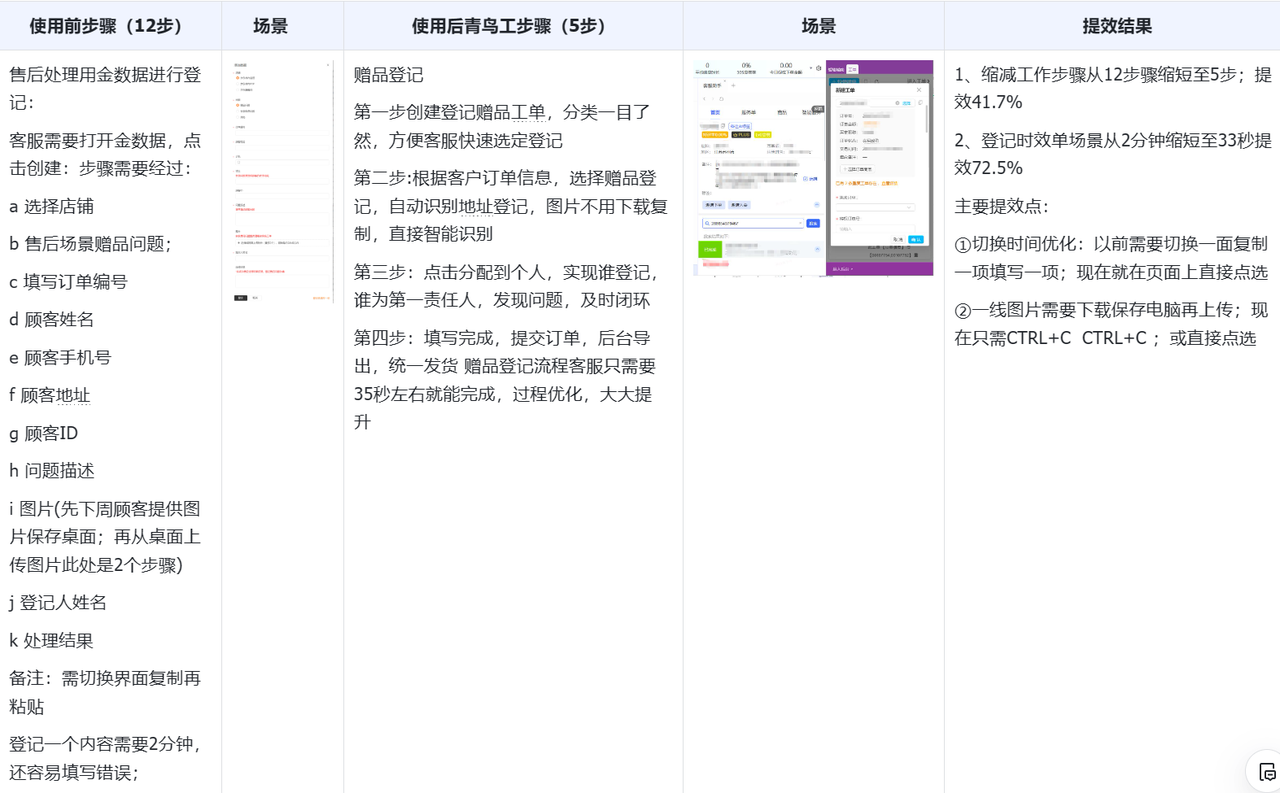Select the step b 售后场景赠品问题；
Image resolution: width=1280 pixels, height=793 pixels.
coord(91,244)
